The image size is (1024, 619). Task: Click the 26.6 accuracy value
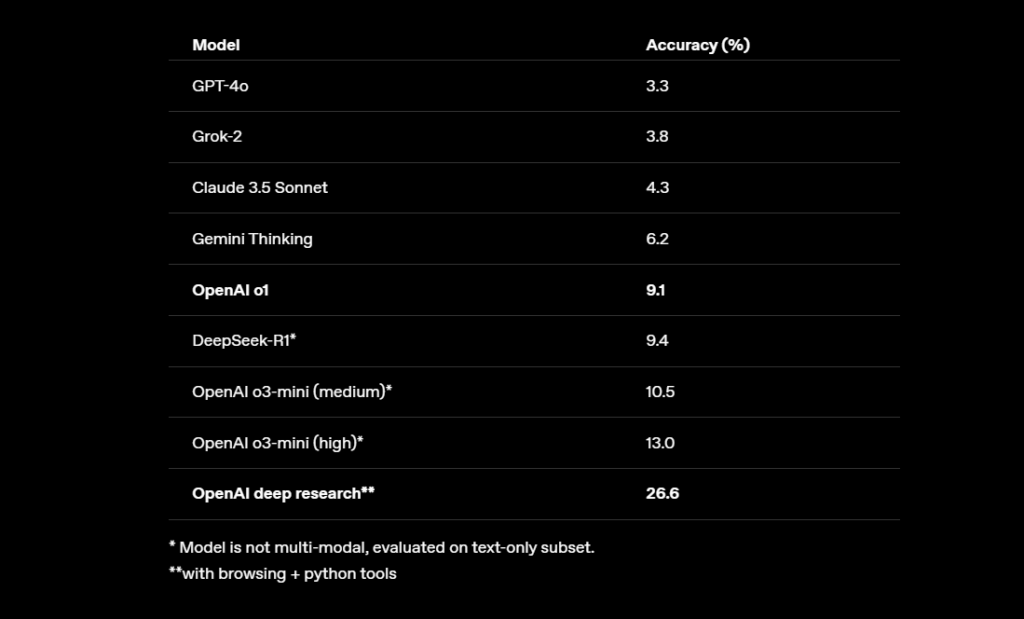[x=662, y=494]
